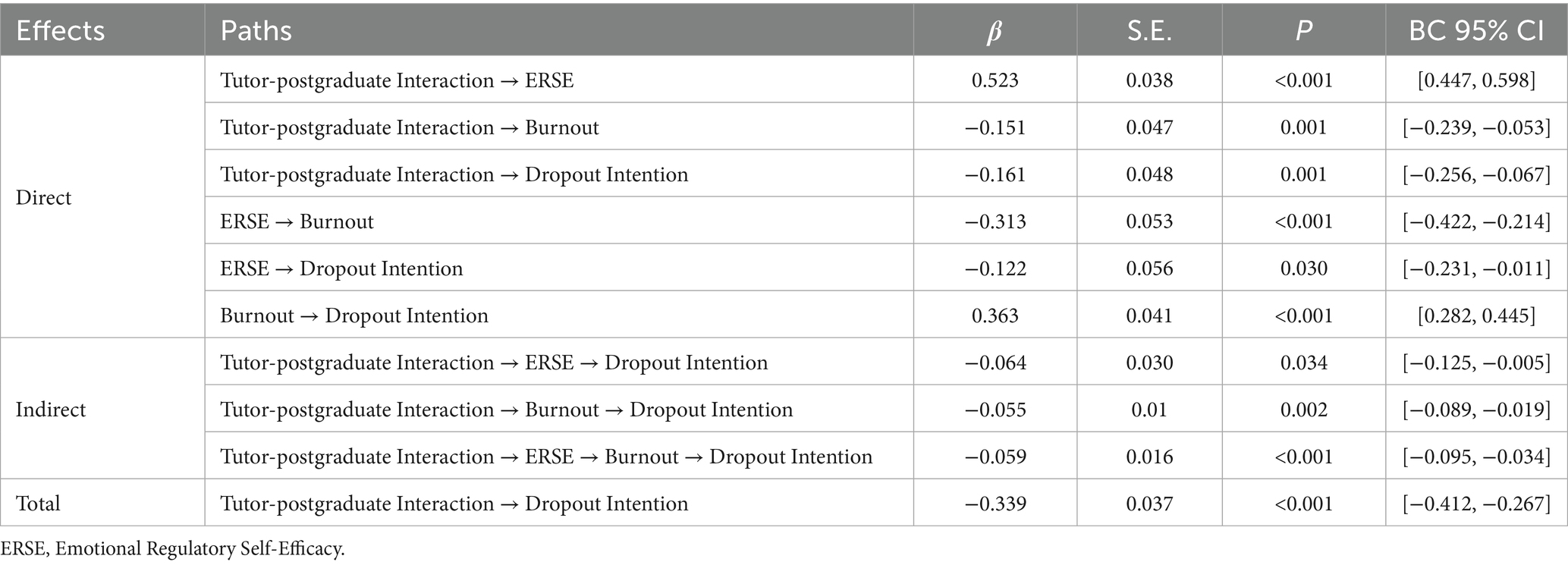Image resolution: width=1568 pixels, height=565 pixels.
Task: Click the Effects column header
Action: pos(61,31)
